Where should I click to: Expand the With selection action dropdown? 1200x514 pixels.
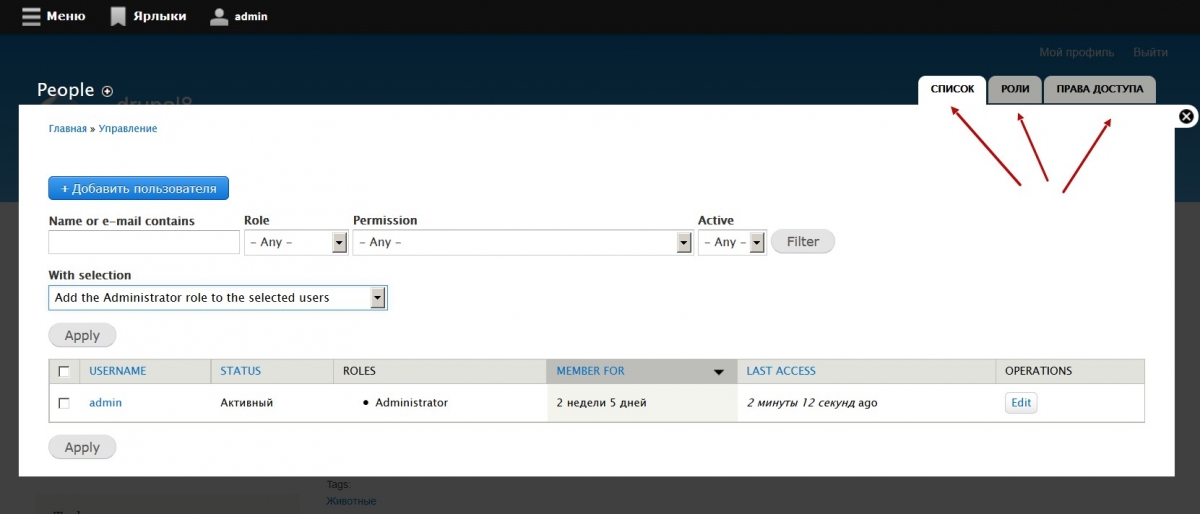(218, 297)
